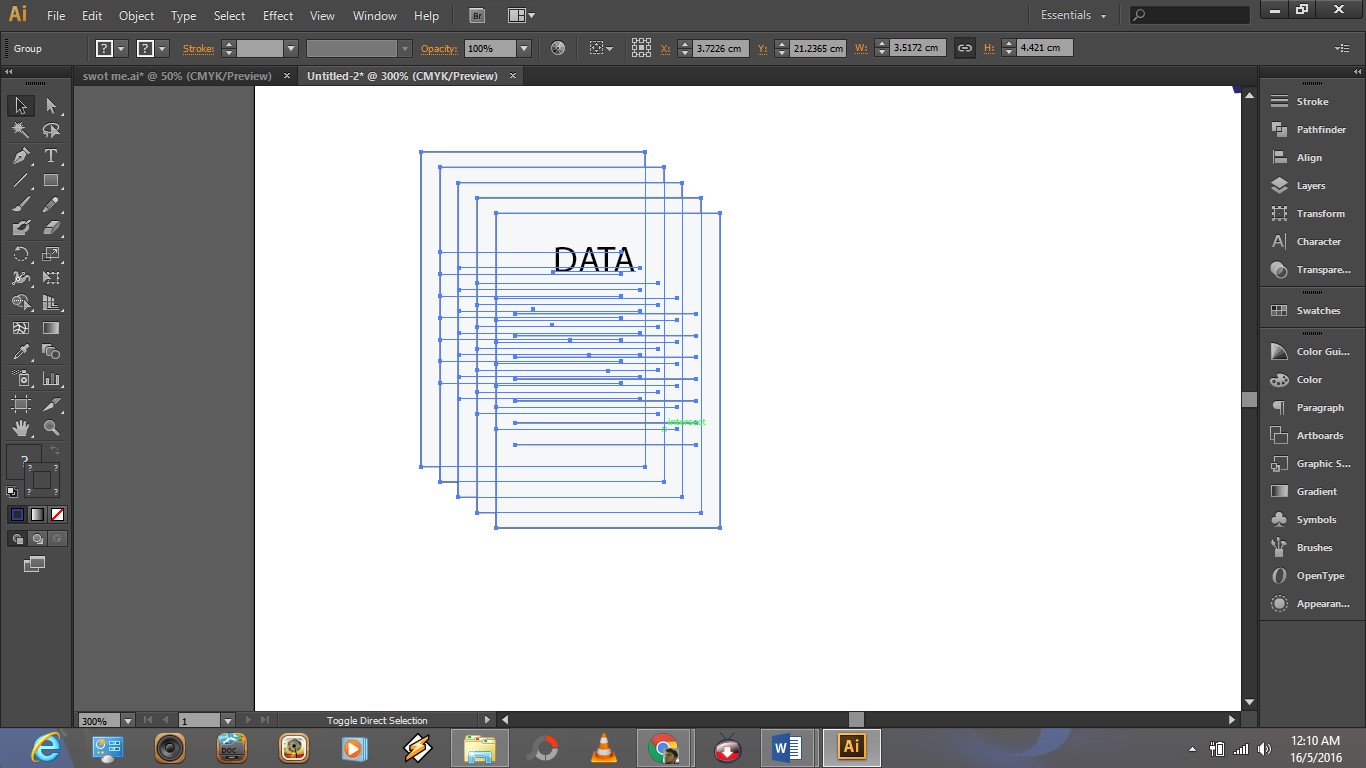Select the Shape Builder tool
The image size is (1366, 768).
[x=20, y=303]
